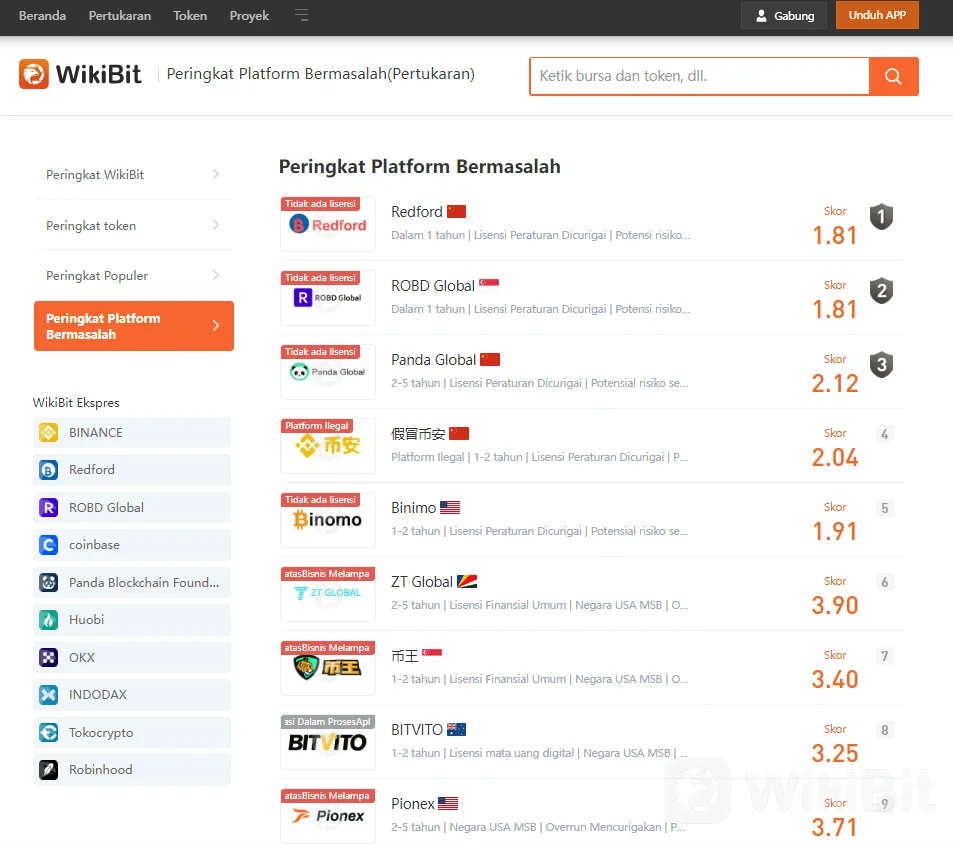Click the Binimo platform name
953x846 pixels.
[414, 507]
